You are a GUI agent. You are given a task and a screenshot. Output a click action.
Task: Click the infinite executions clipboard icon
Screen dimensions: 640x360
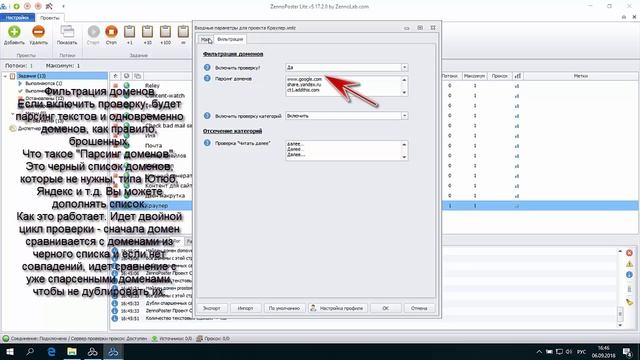(183, 32)
